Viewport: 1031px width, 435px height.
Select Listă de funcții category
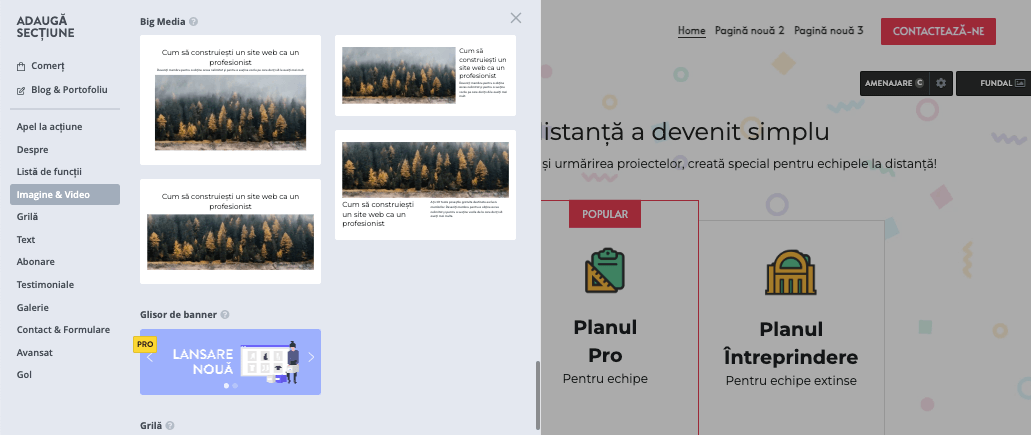coord(65,172)
